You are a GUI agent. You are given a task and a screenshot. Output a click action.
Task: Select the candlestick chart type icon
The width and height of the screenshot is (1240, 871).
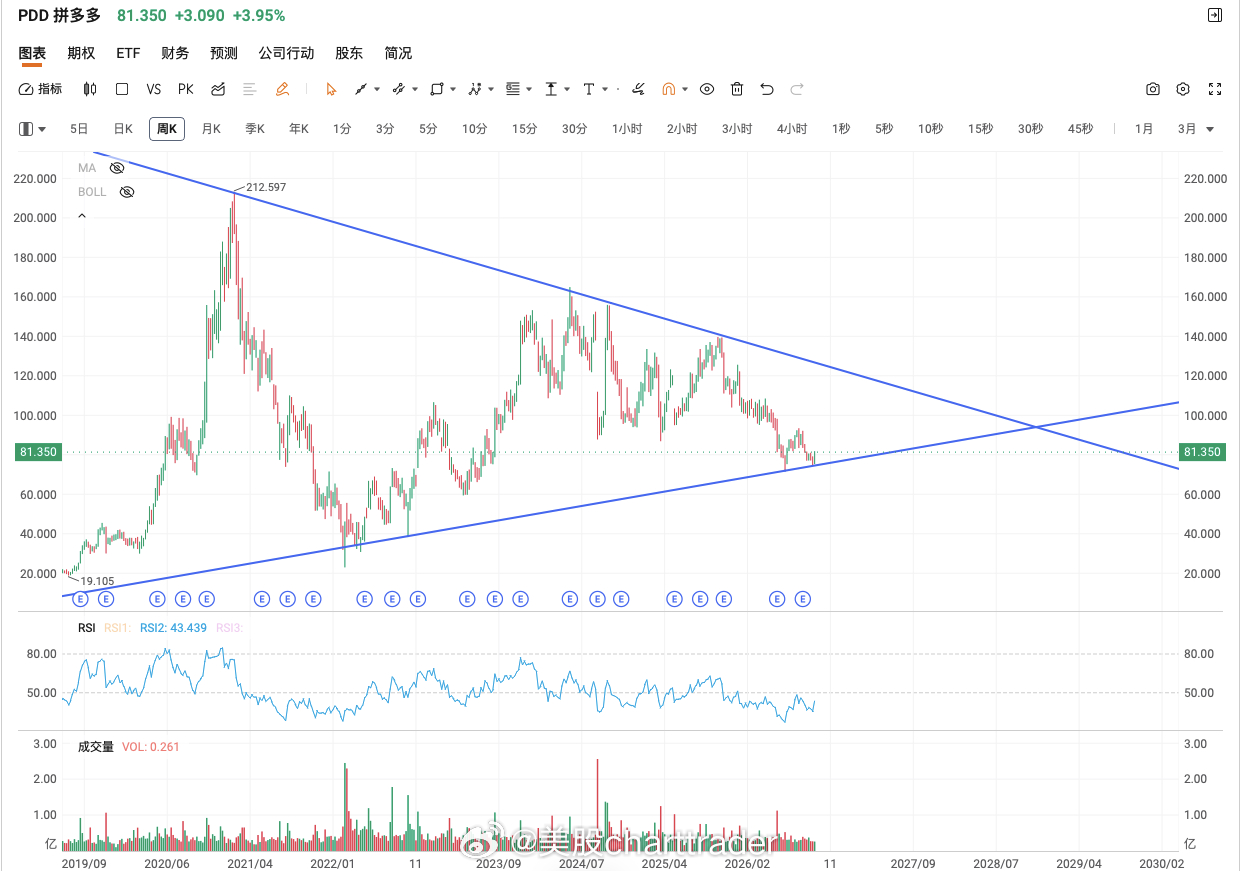(x=90, y=89)
